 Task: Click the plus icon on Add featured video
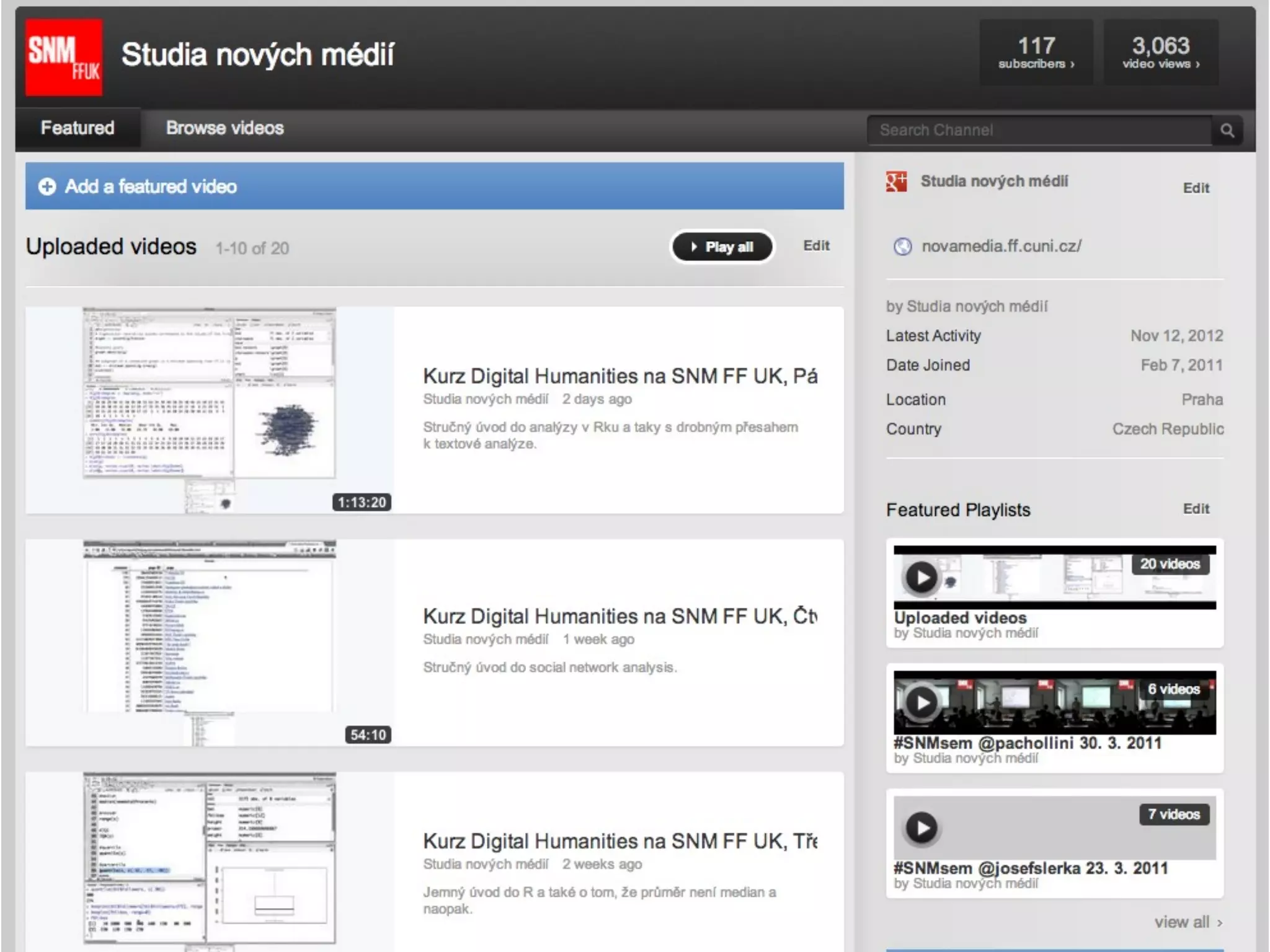point(47,187)
